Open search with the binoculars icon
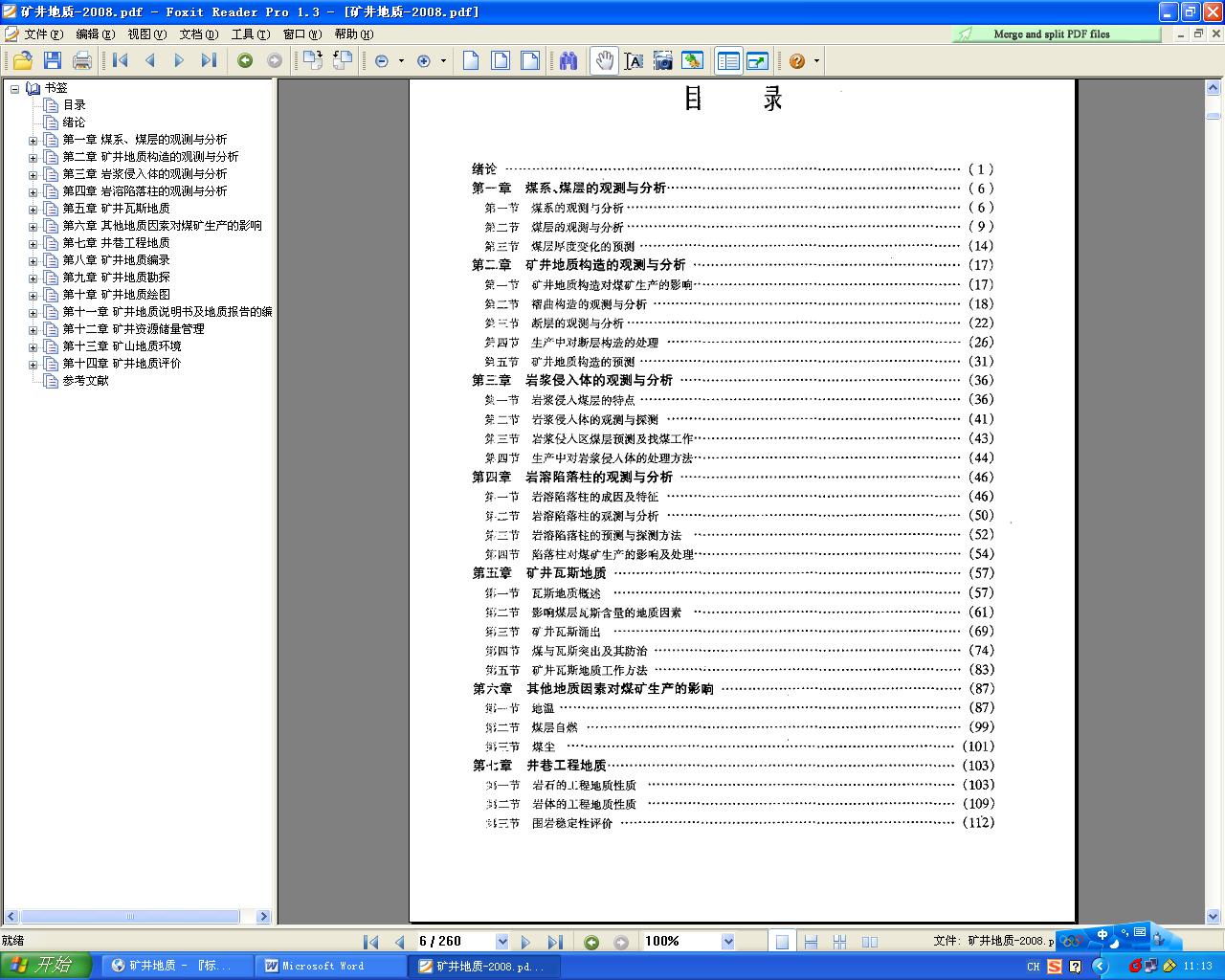This screenshot has width=1225, height=980. coord(568,60)
